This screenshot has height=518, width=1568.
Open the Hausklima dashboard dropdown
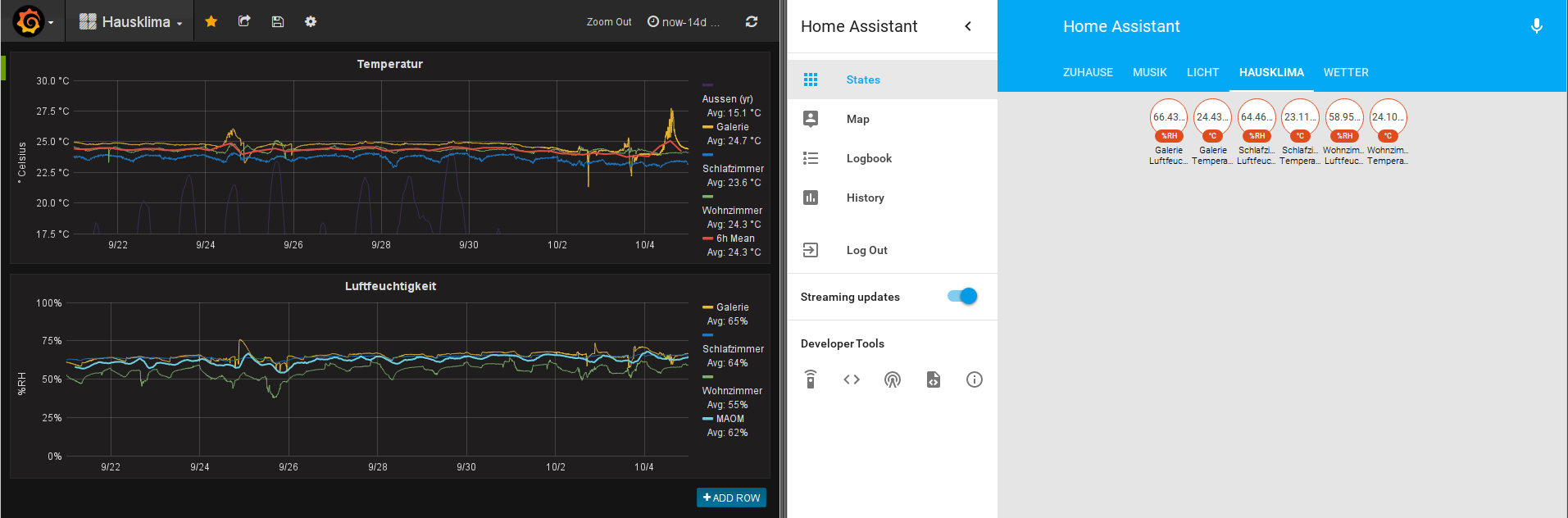coord(130,22)
